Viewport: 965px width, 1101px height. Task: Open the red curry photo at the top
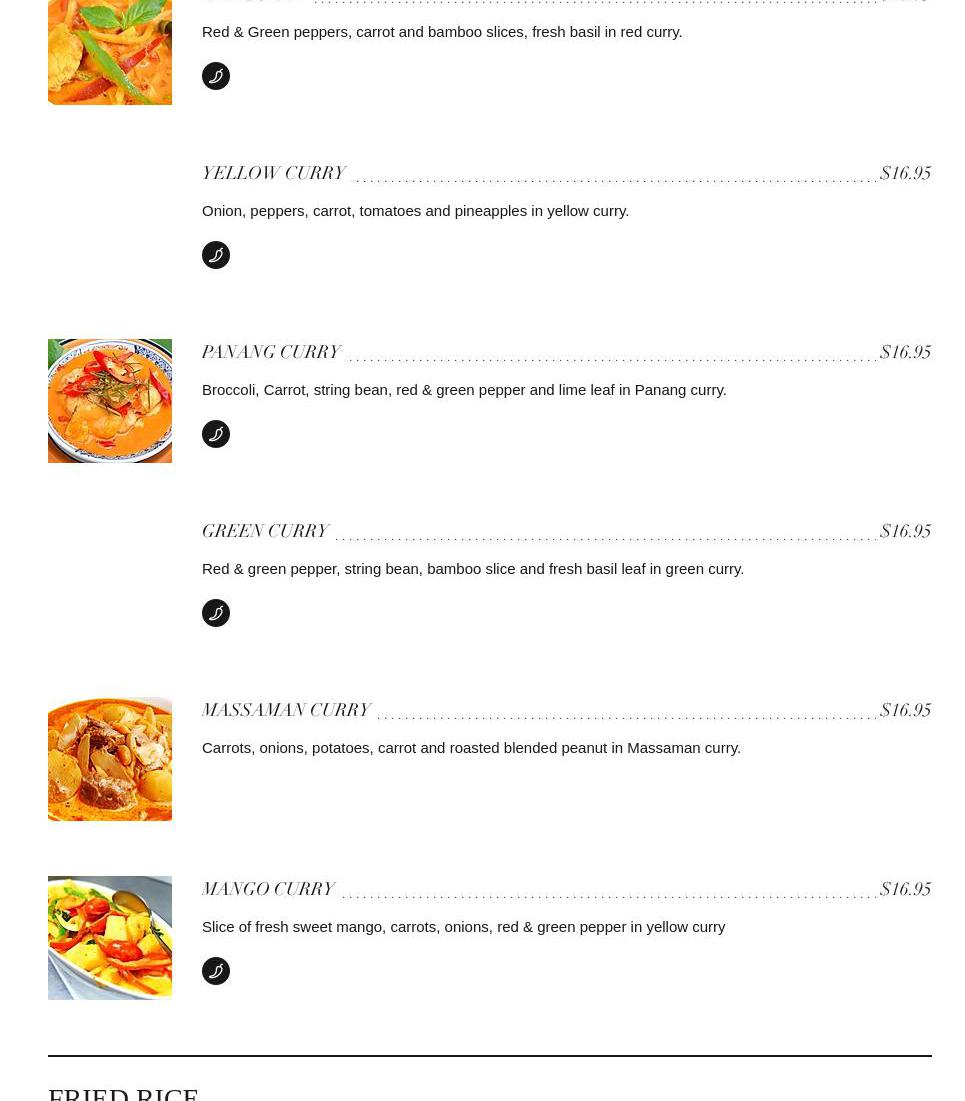click(x=110, y=52)
